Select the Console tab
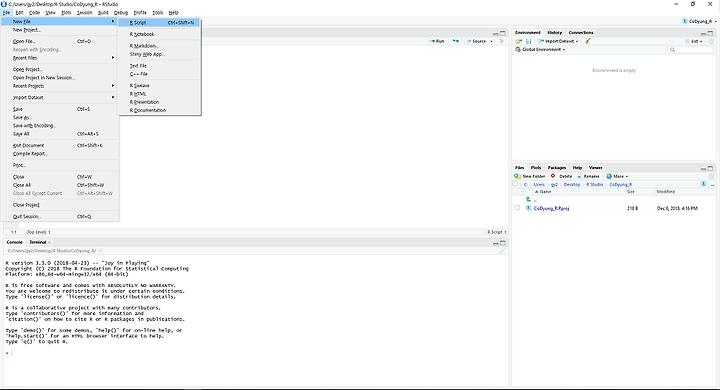720x390 pixels. point(14,242)
